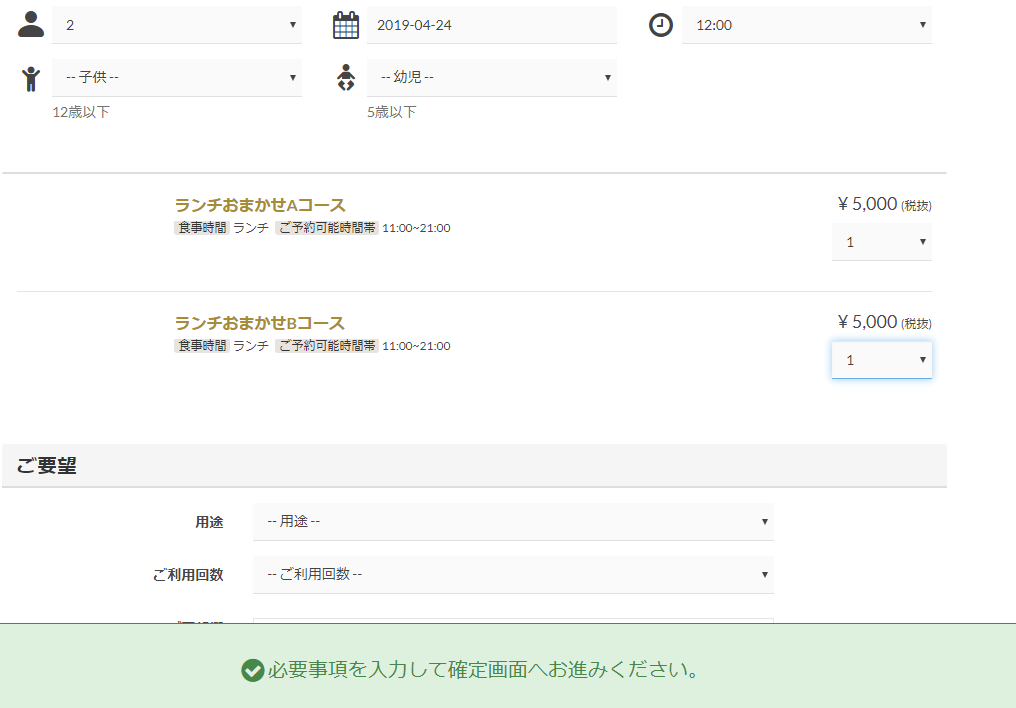Viewport: 1016px width, 708px height.
Task: Click the 食事時間 tag under Aコース
Action: pos(202,228)
